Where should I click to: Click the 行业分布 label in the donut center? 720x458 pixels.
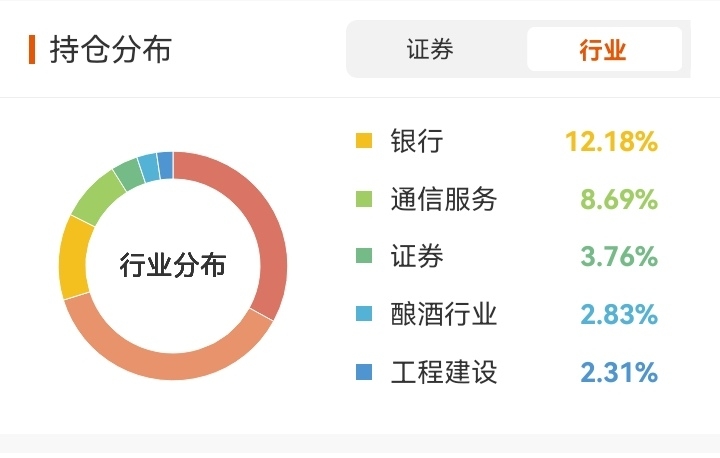coord(173,266)
